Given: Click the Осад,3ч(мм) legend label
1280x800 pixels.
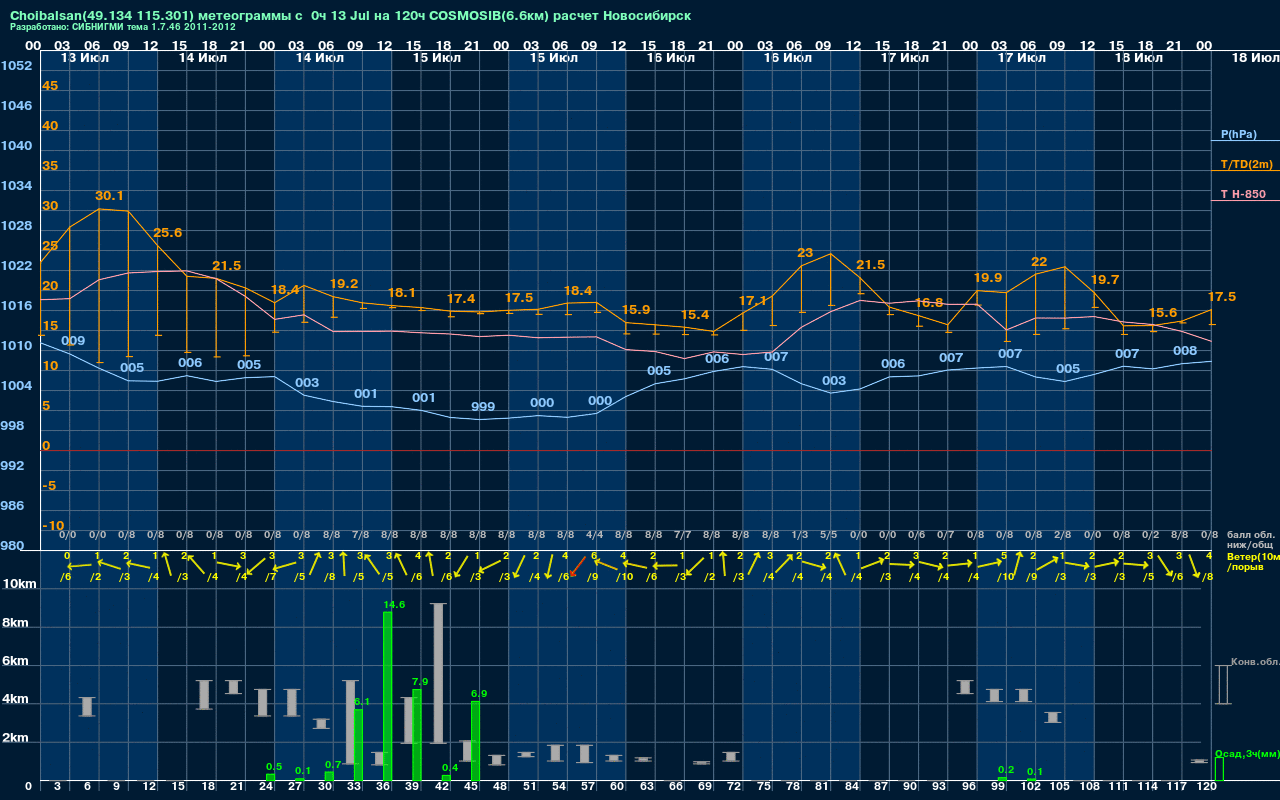Looking at the screenshot, I should (x=1247, y=753).
